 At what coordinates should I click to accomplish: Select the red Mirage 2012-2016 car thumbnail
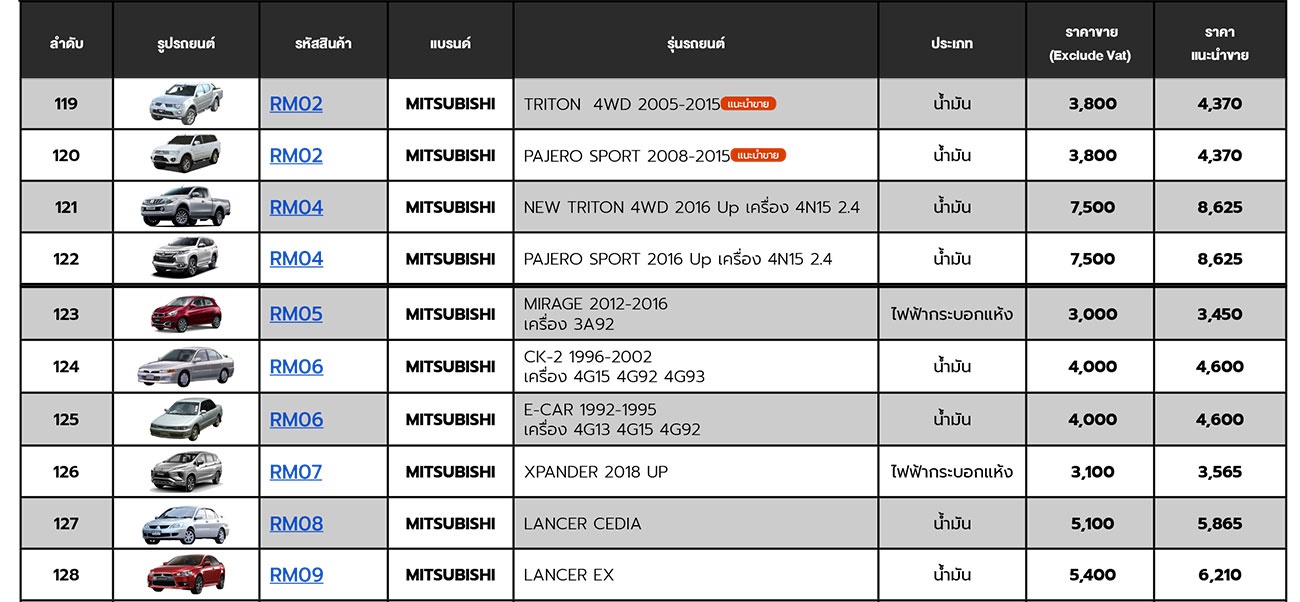click(x=185, y=314)
